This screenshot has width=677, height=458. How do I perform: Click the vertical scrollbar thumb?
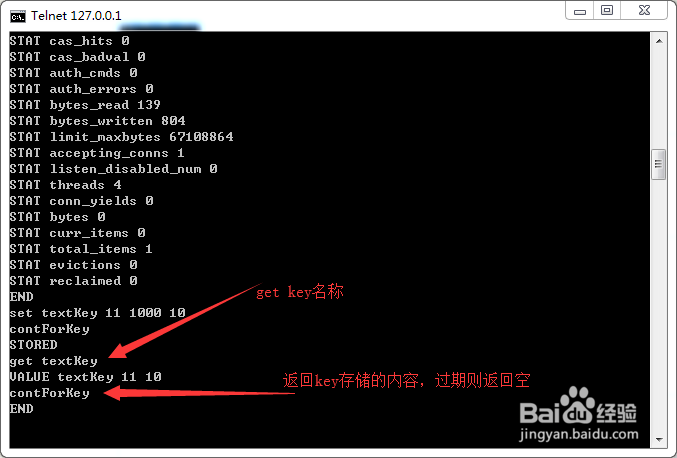(658, 164)
